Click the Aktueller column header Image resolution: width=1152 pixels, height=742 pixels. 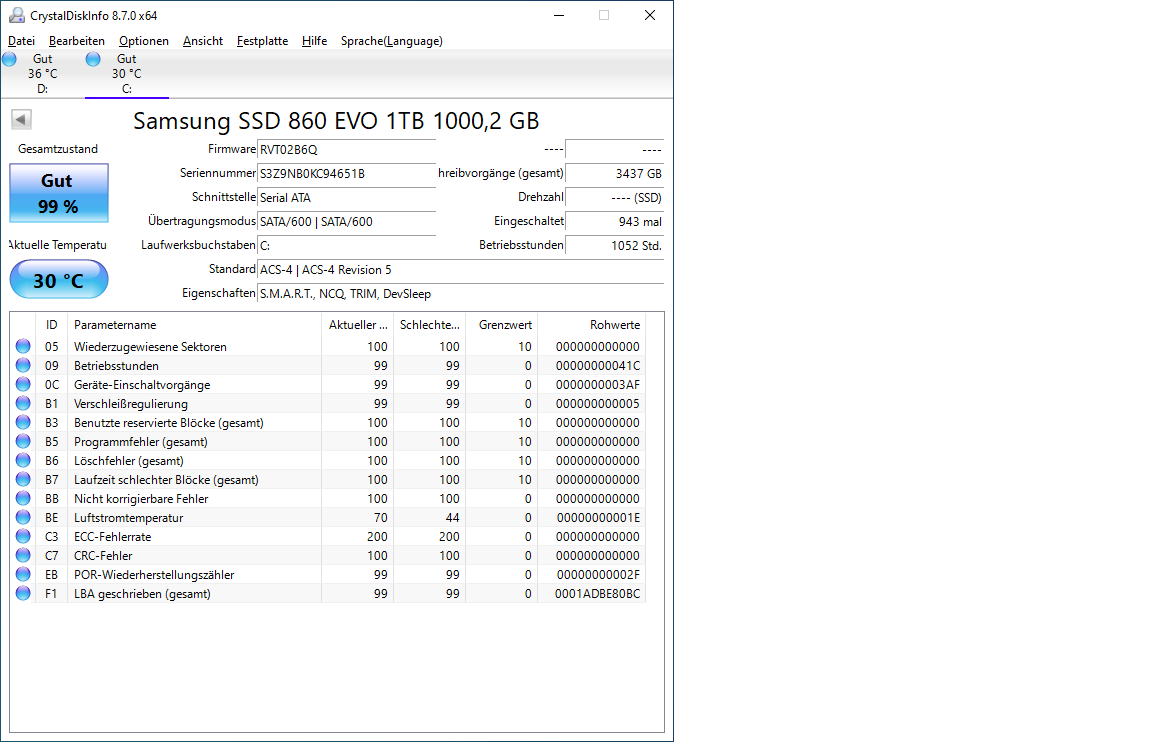click(x=357, y=325)
